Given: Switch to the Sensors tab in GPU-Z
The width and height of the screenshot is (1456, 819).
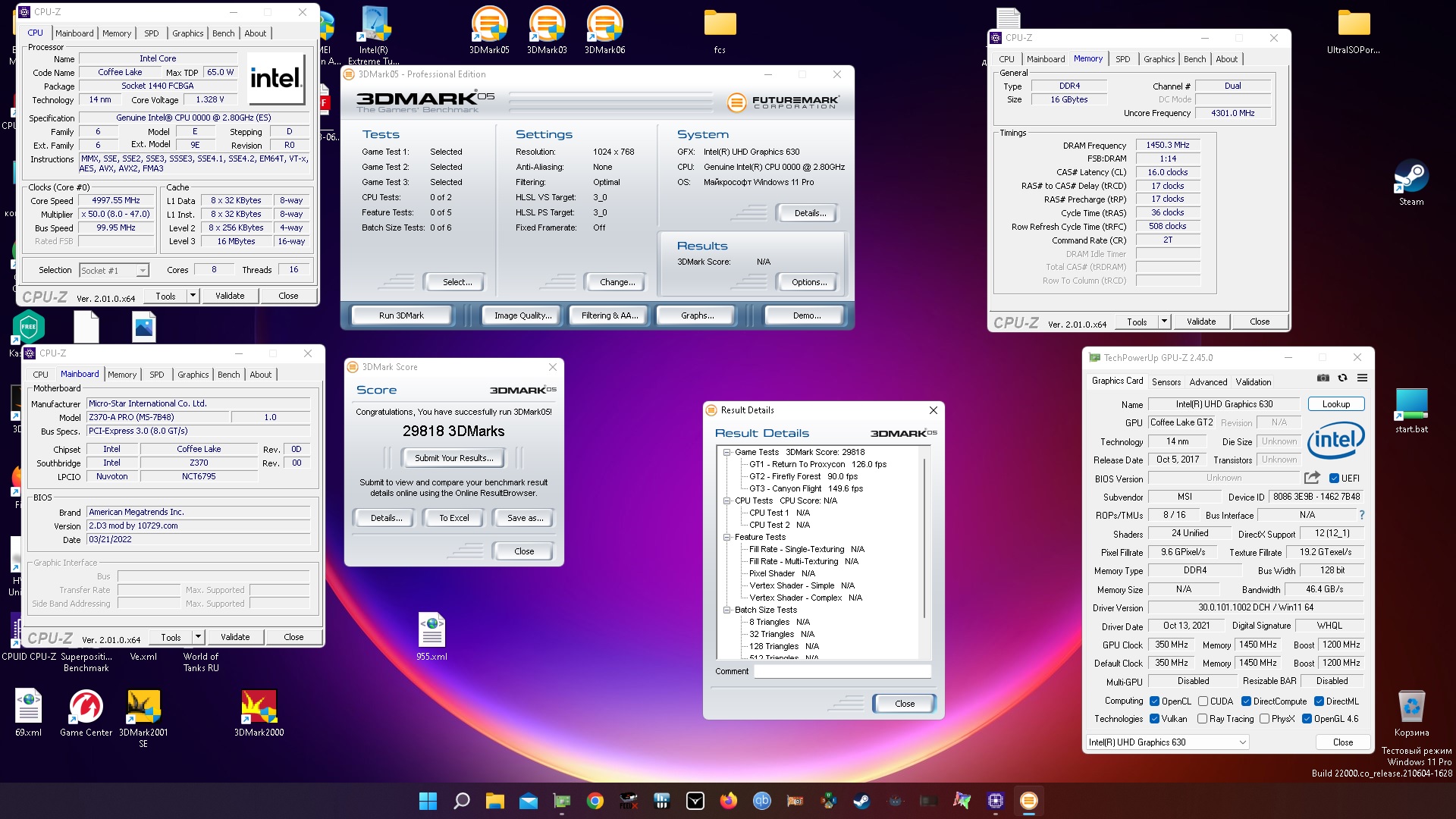Looking at the screenshot, I should pyautogui.click(x=1166, y=382).
